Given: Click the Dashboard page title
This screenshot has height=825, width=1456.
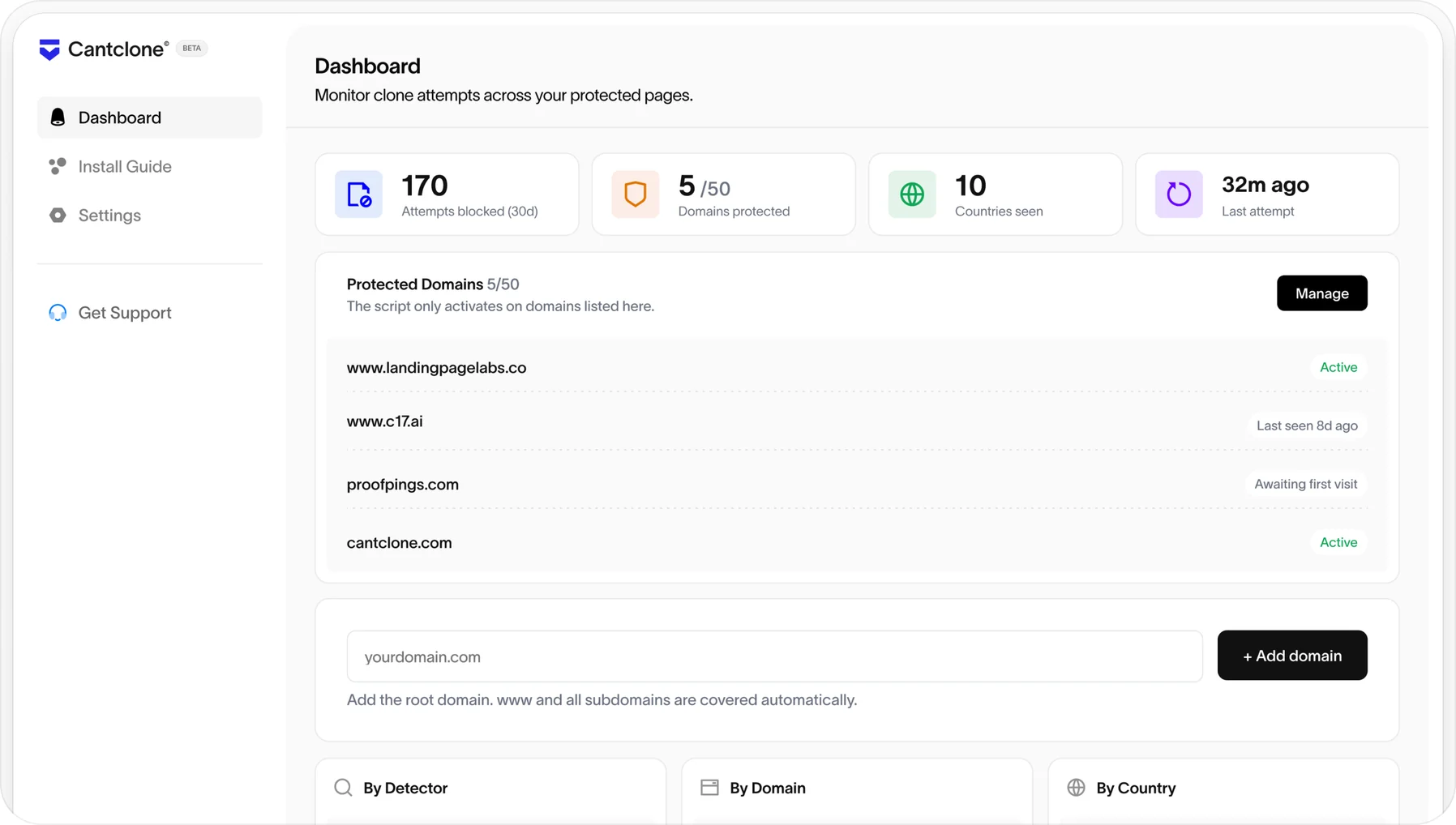Looking at the screenshot, I should click(x=367, y=66).
